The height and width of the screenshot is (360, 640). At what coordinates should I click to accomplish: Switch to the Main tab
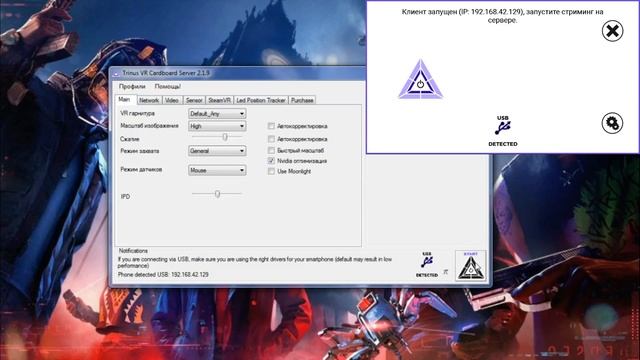(124, 99)
